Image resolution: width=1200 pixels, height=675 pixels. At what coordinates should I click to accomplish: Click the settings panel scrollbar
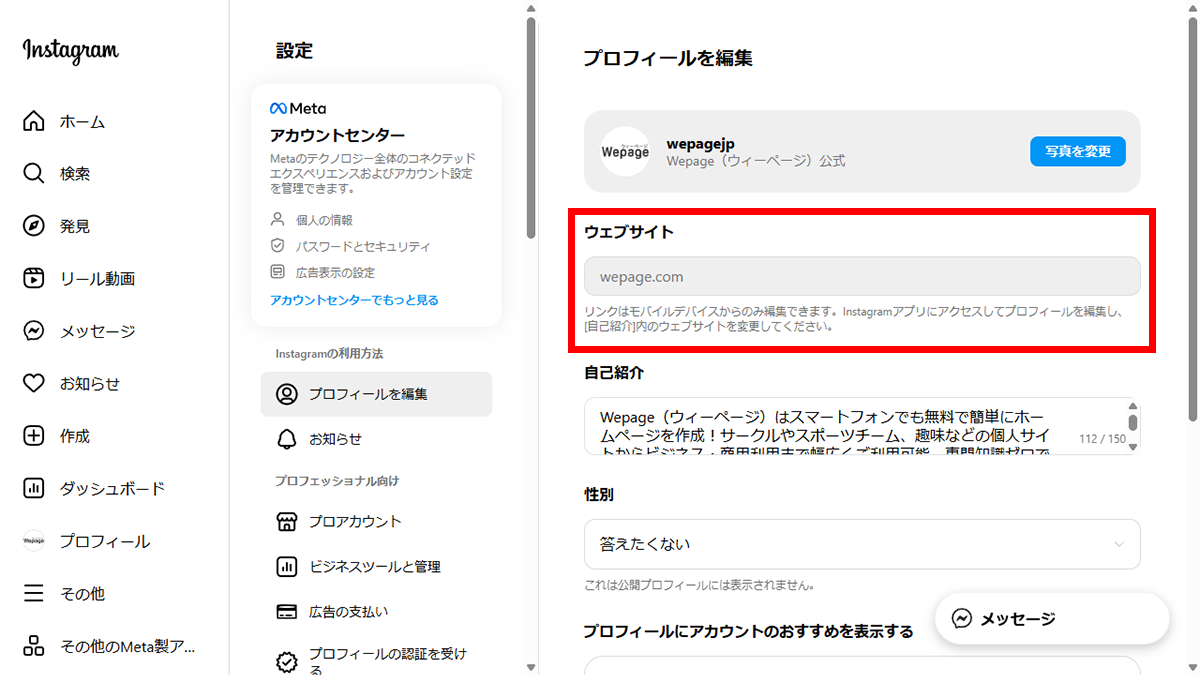(x=531, y=129)
